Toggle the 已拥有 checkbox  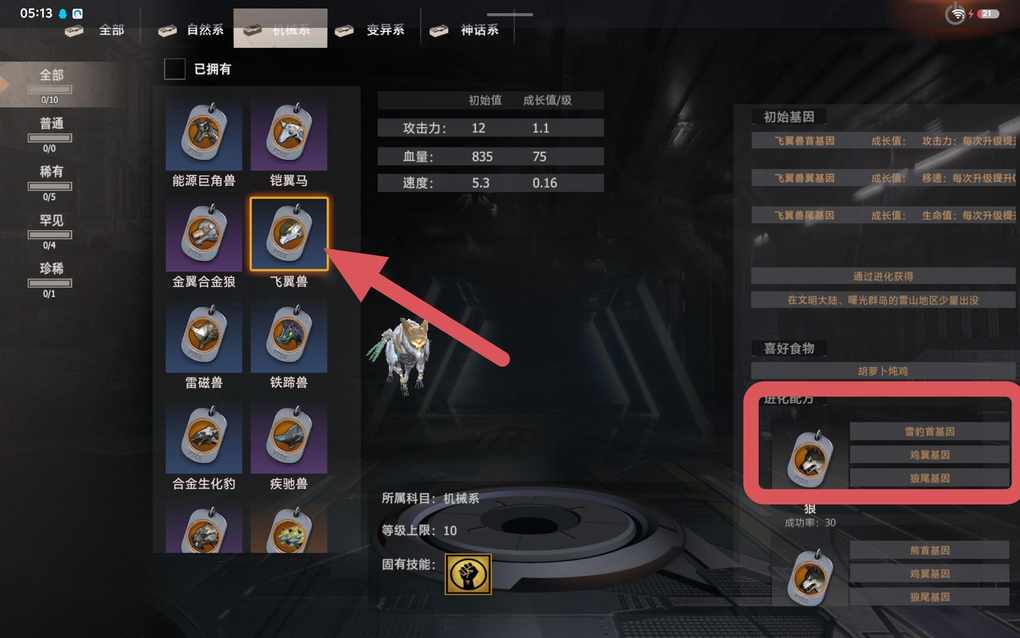click(x=174, y=69)
